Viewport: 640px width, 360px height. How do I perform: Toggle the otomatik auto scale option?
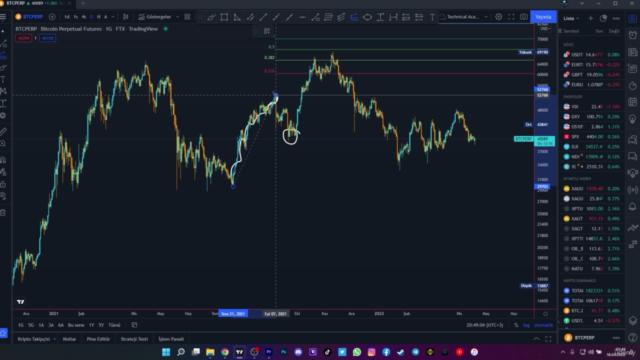(x=543, y=325)
